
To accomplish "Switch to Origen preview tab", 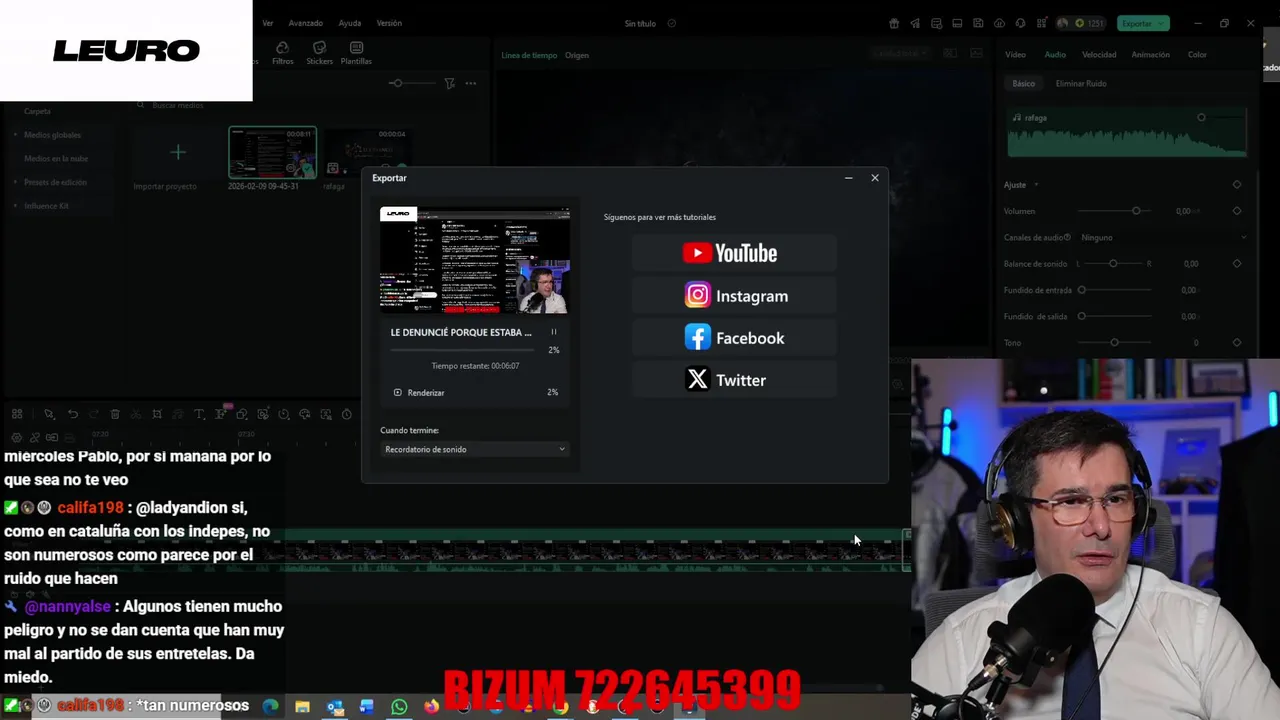I will point(577,55).
